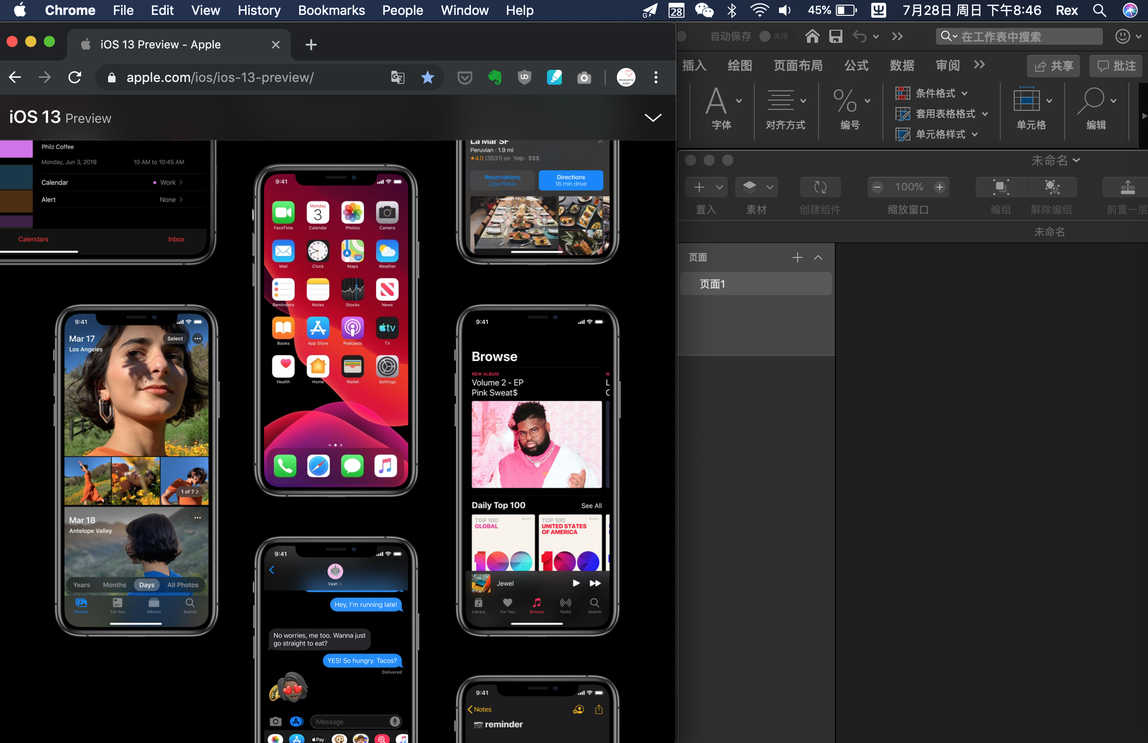This screenshot has height=743, width=1148.
Task: Undo last action in Excel
Action: point(860,36)
